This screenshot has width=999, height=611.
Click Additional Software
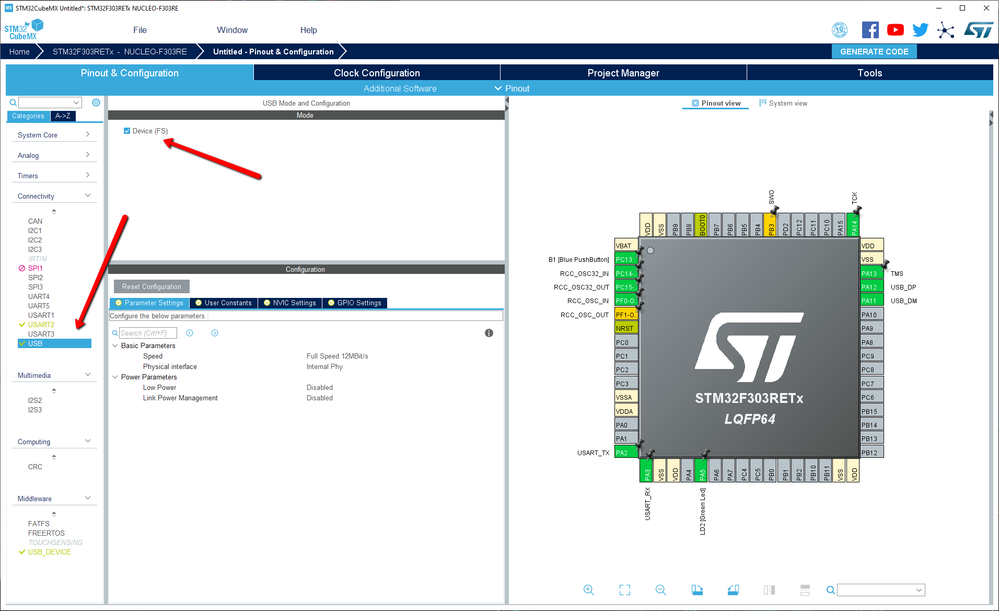click(x=399, y=89)
